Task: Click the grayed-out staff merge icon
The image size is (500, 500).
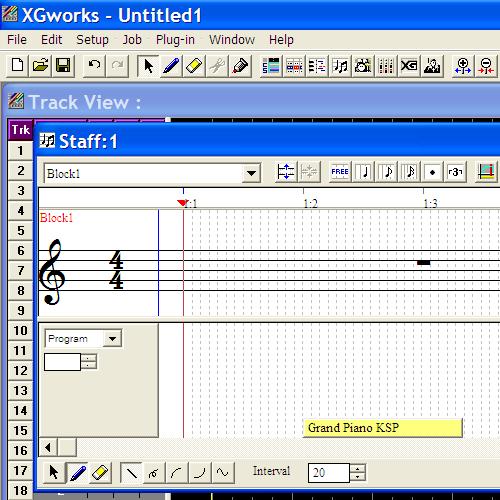Action: (309, 172)
